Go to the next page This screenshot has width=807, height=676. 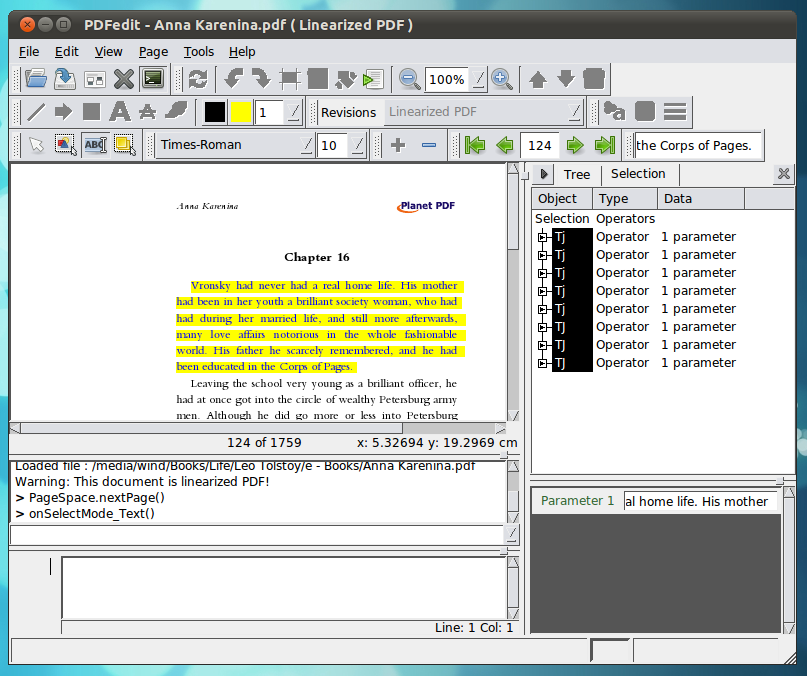574,145
